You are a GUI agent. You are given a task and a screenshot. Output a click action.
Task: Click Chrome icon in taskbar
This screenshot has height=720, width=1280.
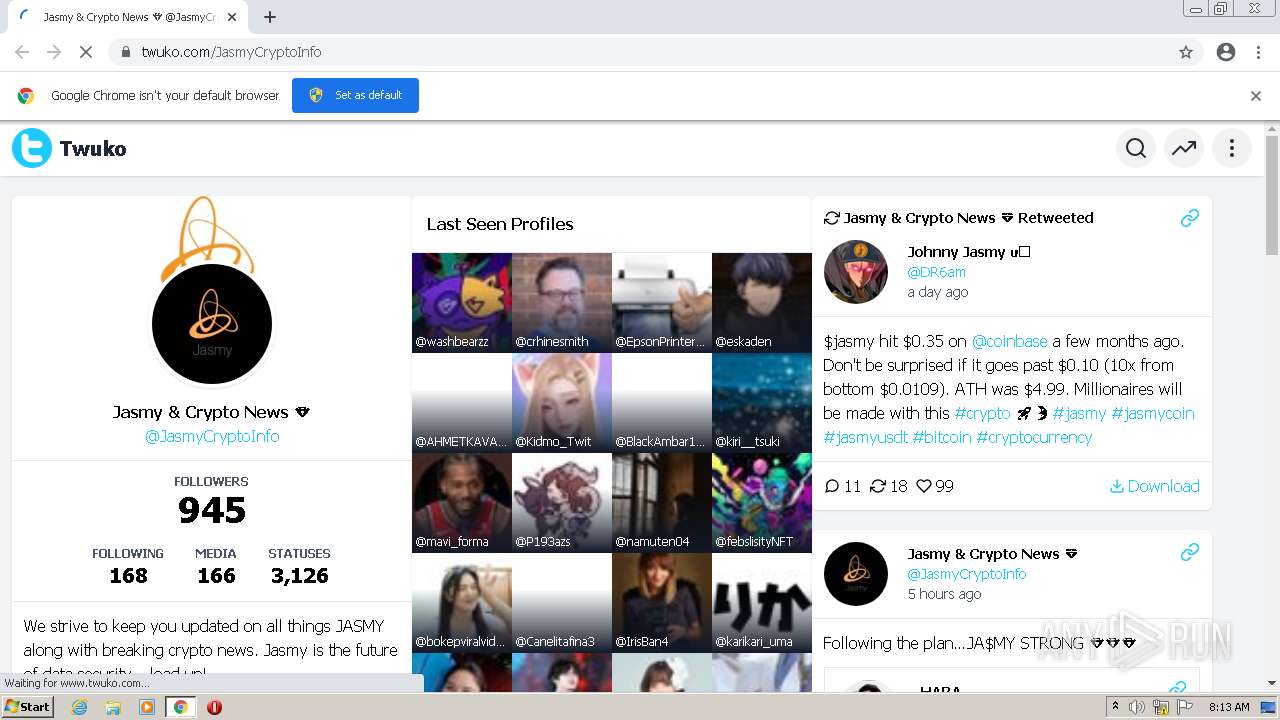180,707
